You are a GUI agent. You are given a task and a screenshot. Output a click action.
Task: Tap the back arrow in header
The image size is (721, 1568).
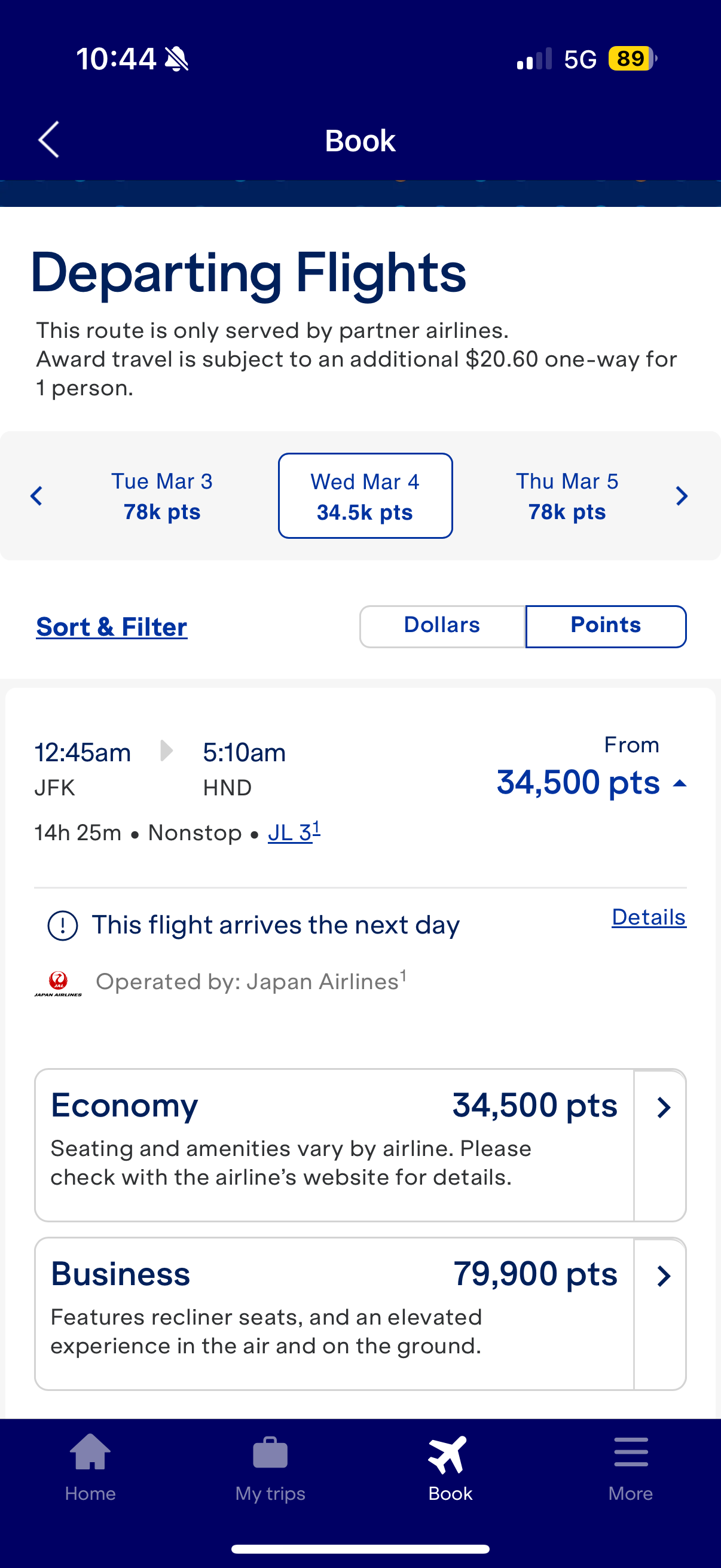coord(49,139)
